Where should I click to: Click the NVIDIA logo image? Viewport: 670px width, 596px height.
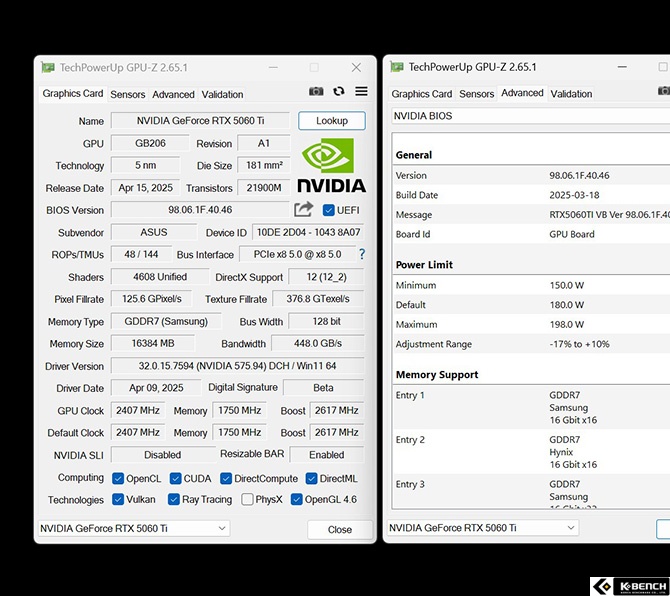pyautogui.click(x=331, y=165)
